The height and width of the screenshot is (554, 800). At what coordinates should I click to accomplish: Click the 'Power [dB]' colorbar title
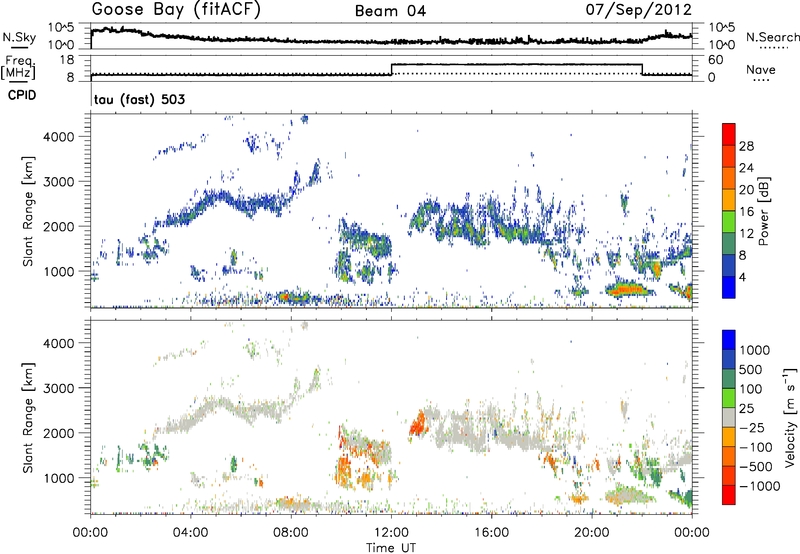[763, 211]
